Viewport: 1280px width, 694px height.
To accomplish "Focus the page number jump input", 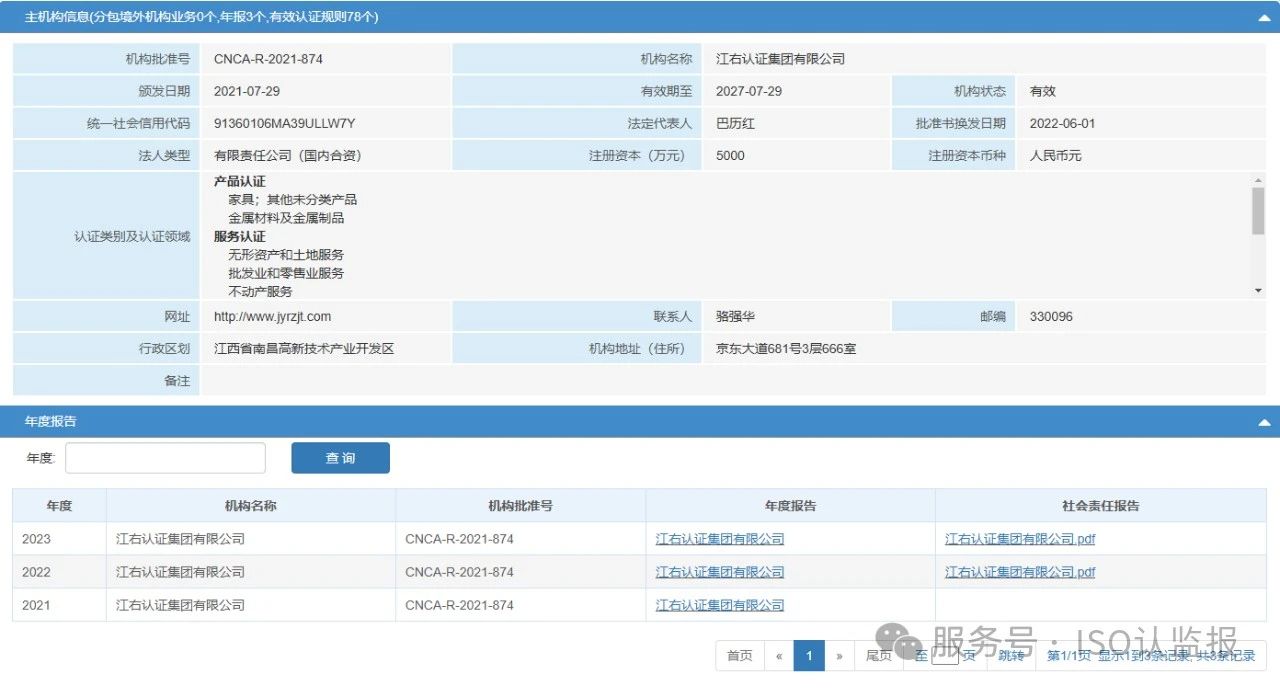I will 945,656.
